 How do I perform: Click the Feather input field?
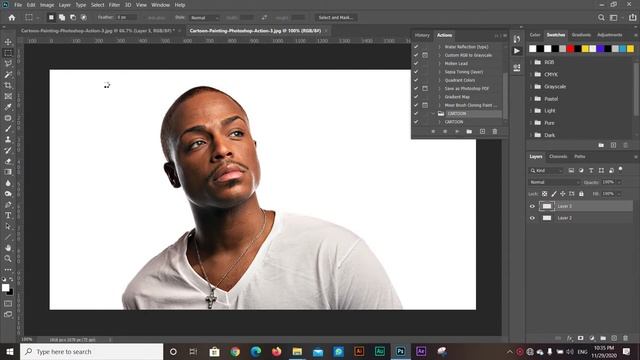coord(126,18)
